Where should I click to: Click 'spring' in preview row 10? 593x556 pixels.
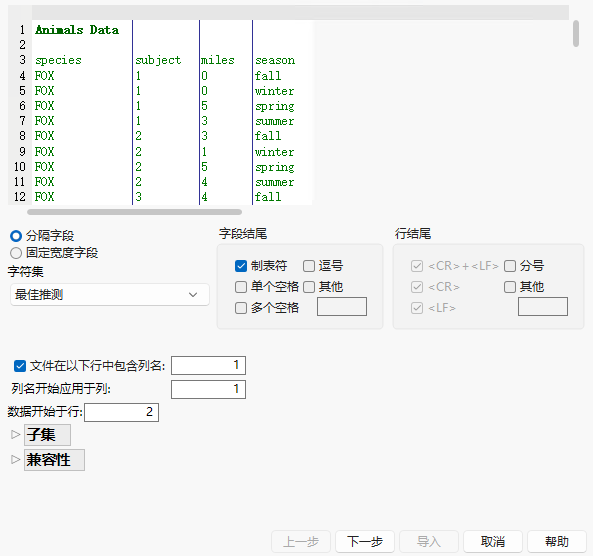275,167
